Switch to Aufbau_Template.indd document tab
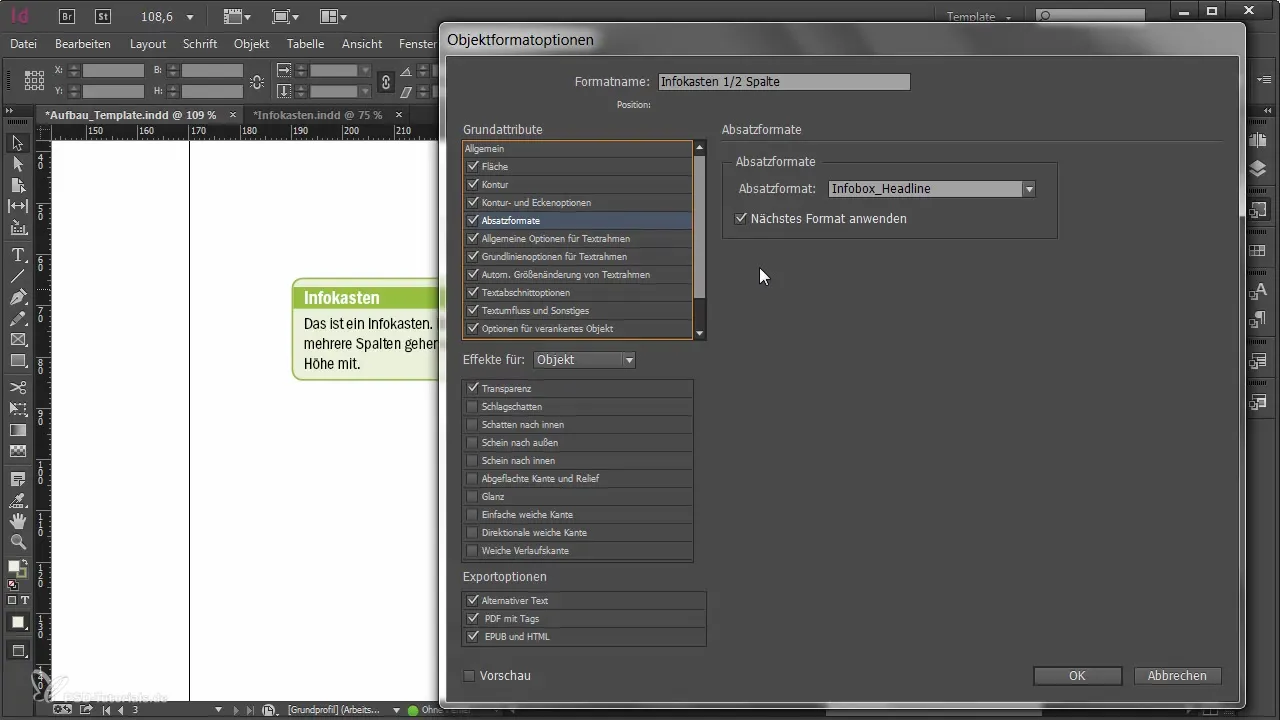Screen dimensions: 1280x720 pos(130,115)
